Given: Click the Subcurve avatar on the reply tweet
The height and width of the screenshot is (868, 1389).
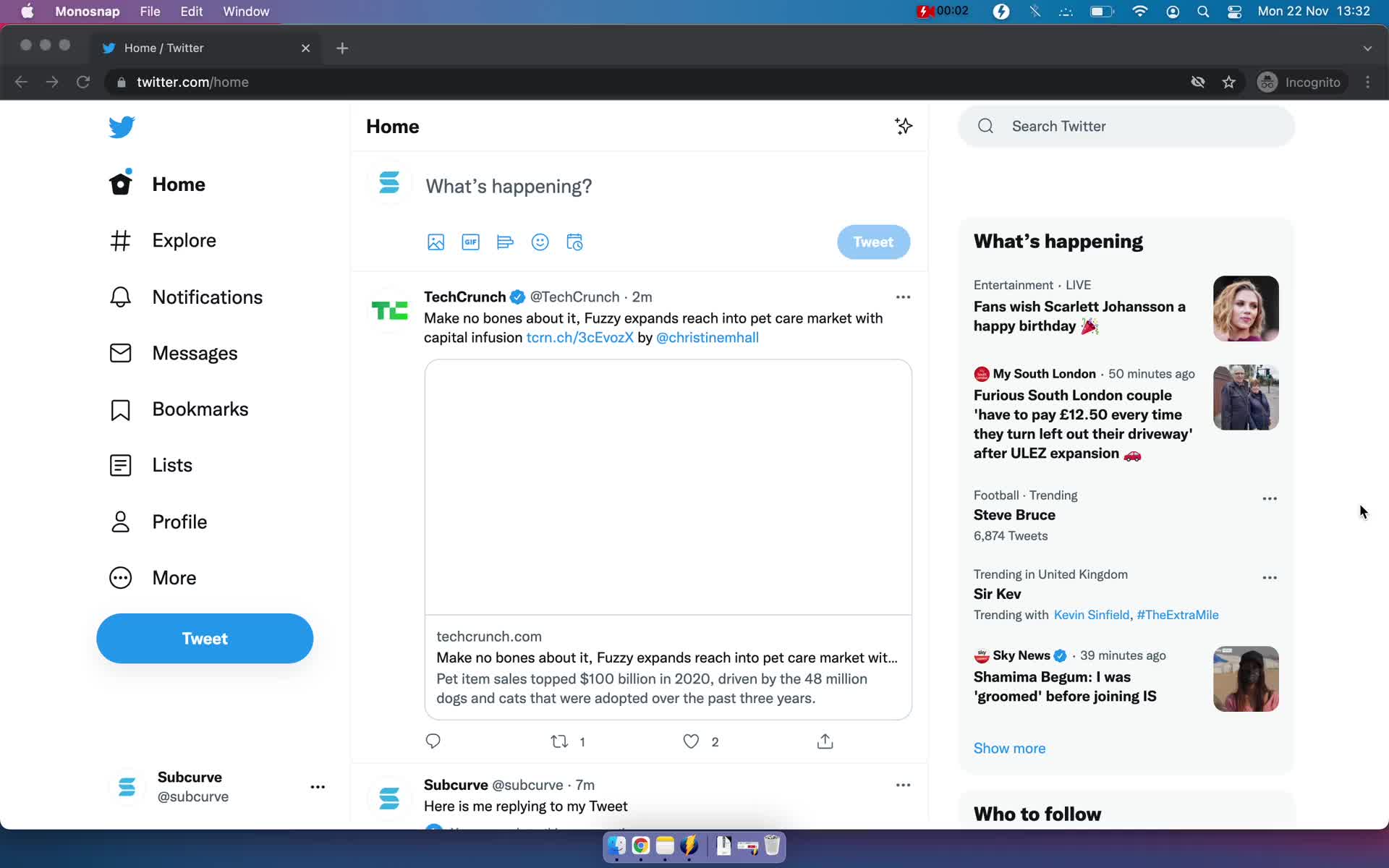Looking at the screenshot, I should [x=389, y=798].
